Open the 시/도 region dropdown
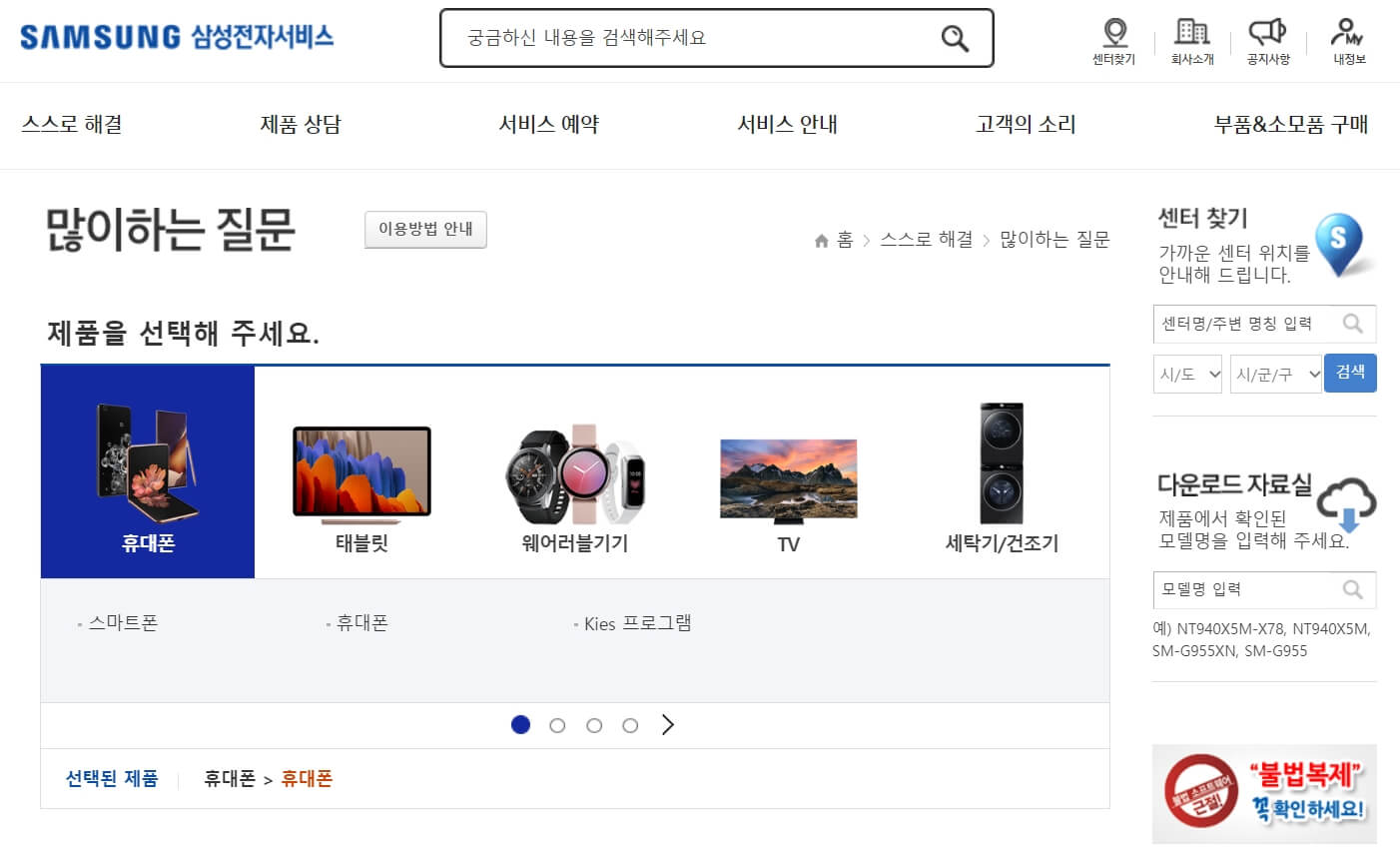Screen dimensions: 1400x847 point(1187,375)
